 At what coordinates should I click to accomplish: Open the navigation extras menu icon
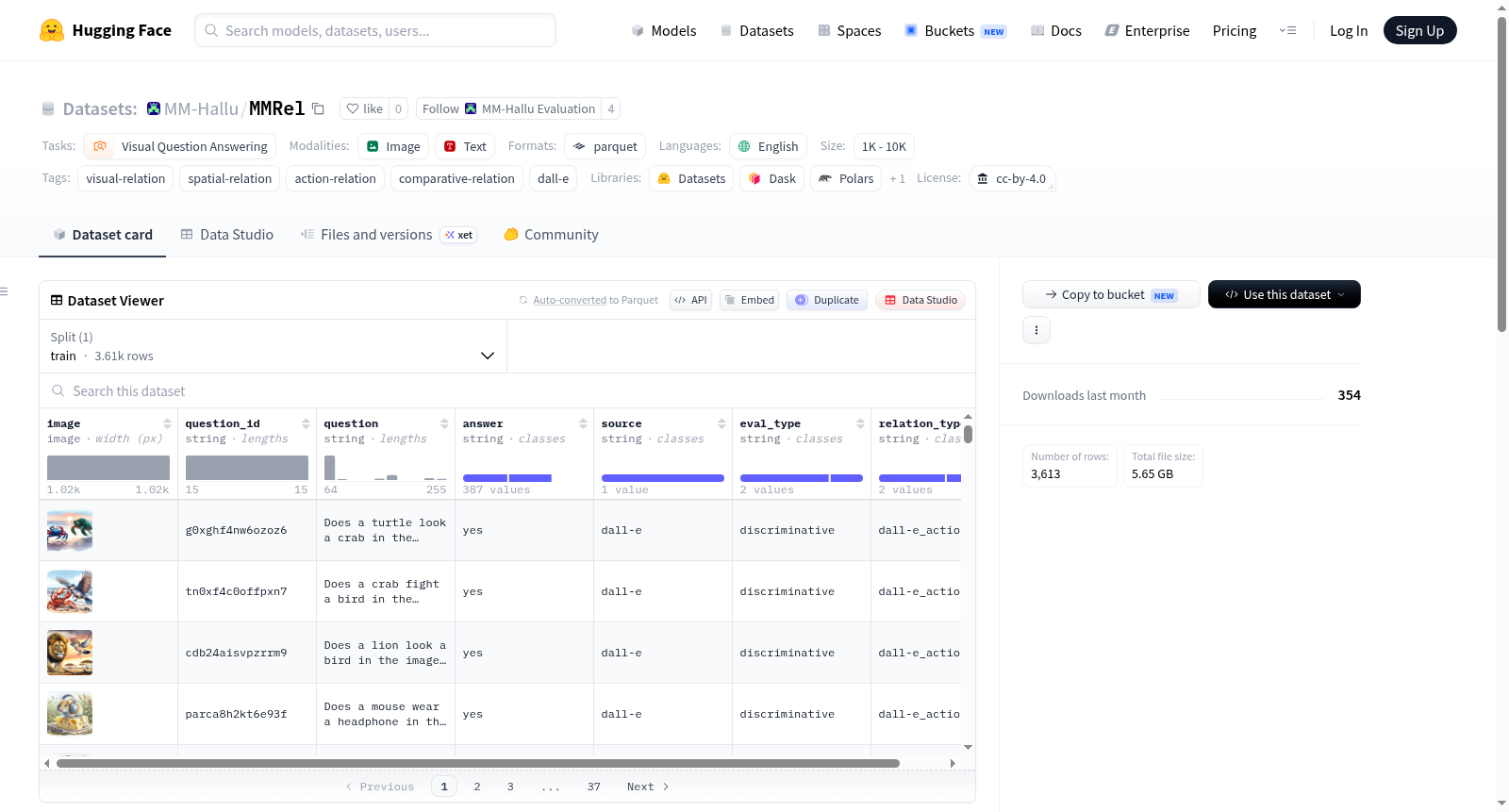coord(1287,30)
